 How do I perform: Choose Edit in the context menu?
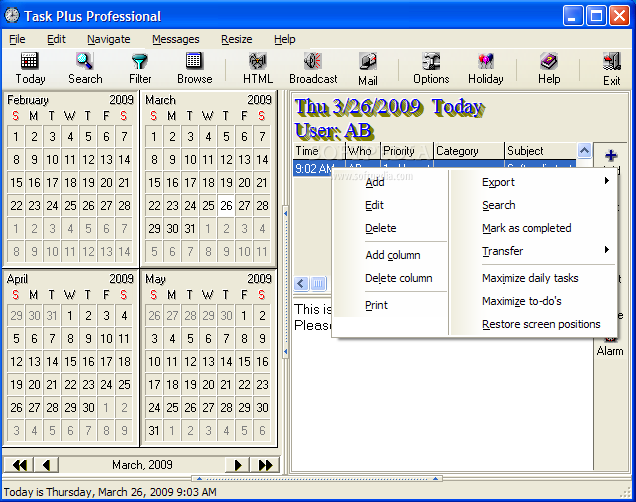(x=390, y=205)
